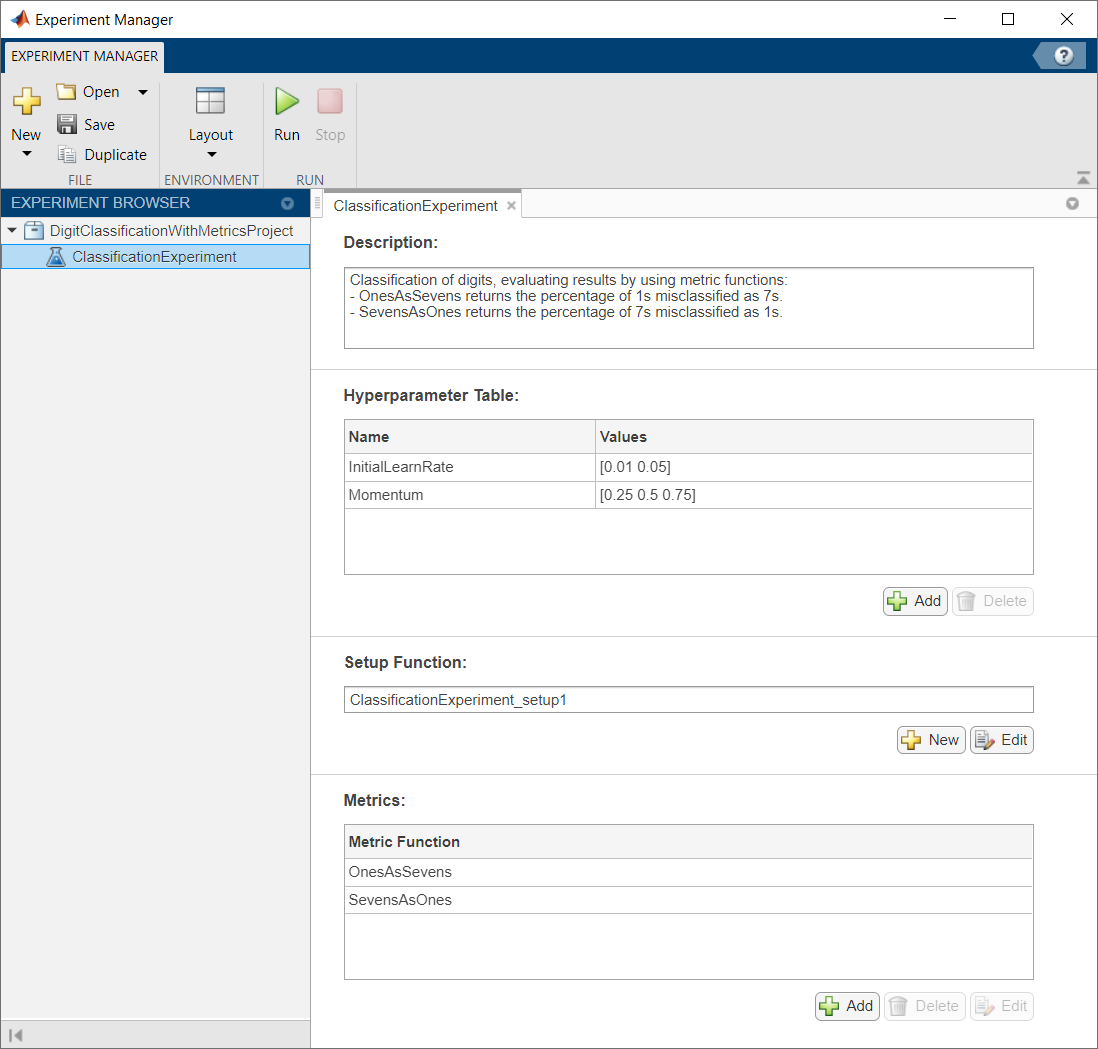Add a hyperparameter with the Add button
The image size is (1098, 1049).
(915, 602)
